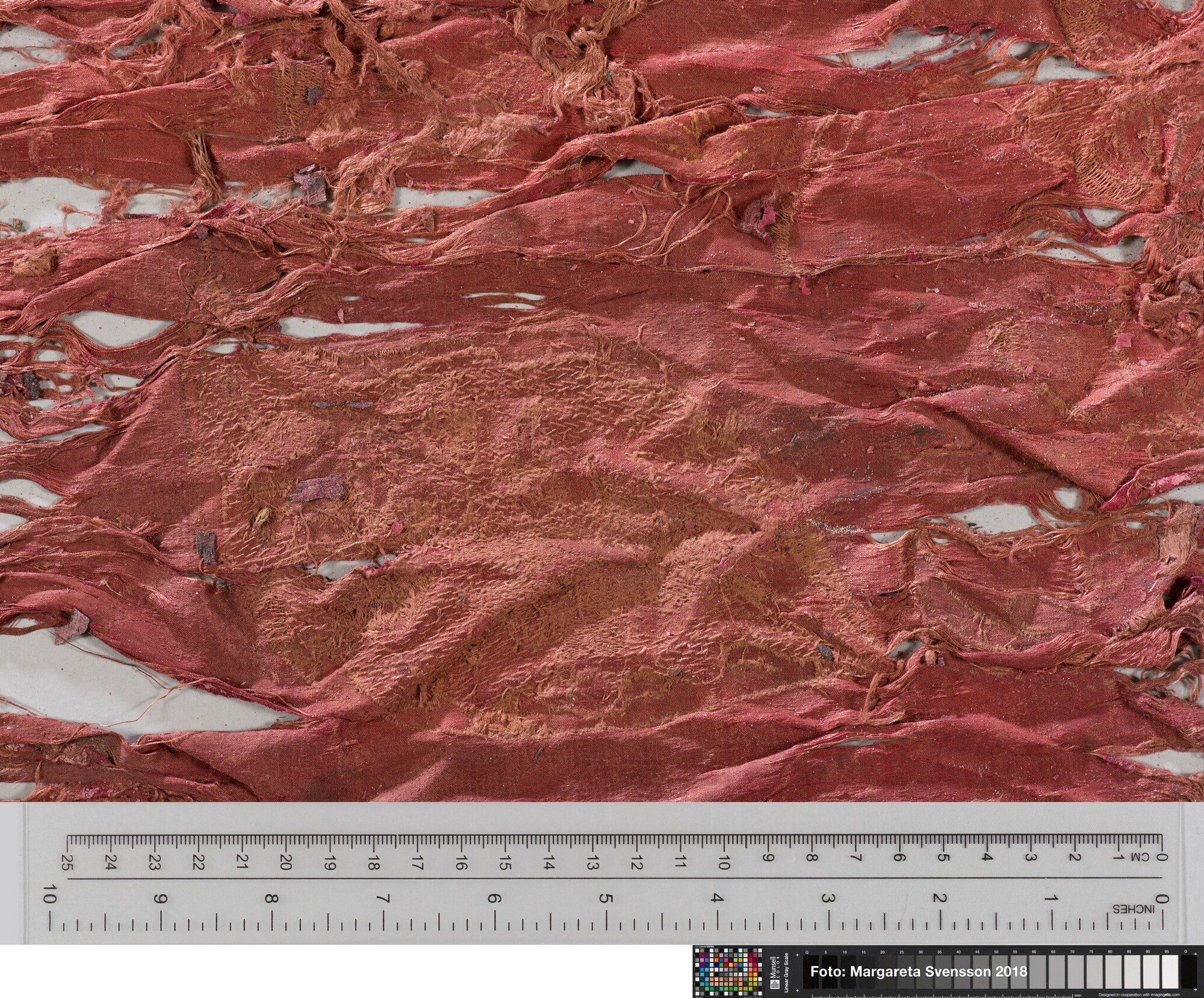
Task: Click the 'Linear Gray Scale' vertical label
Action: point(786,972)
